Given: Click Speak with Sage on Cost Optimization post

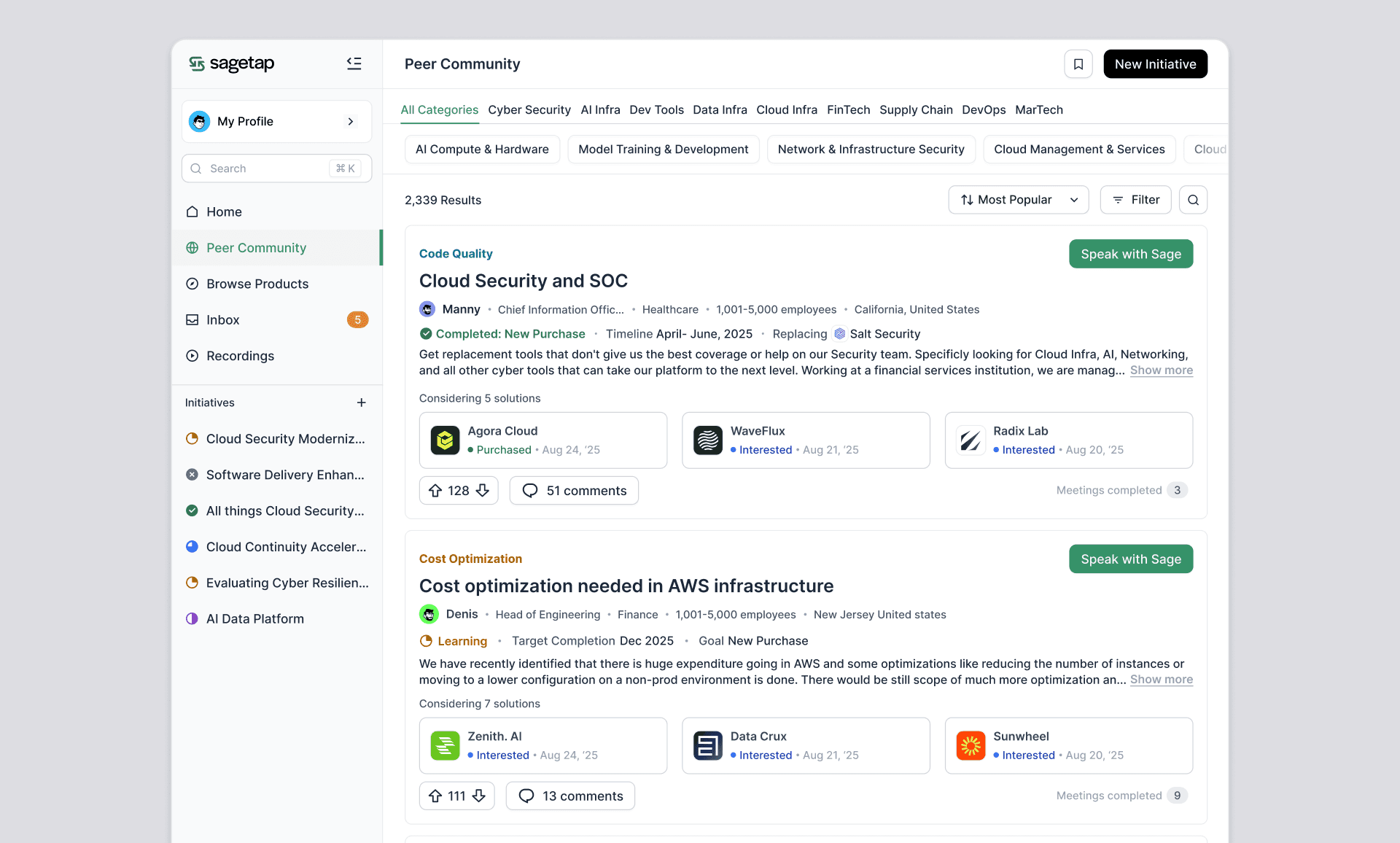Looking at the screenshot, I should coord(1130,559).
